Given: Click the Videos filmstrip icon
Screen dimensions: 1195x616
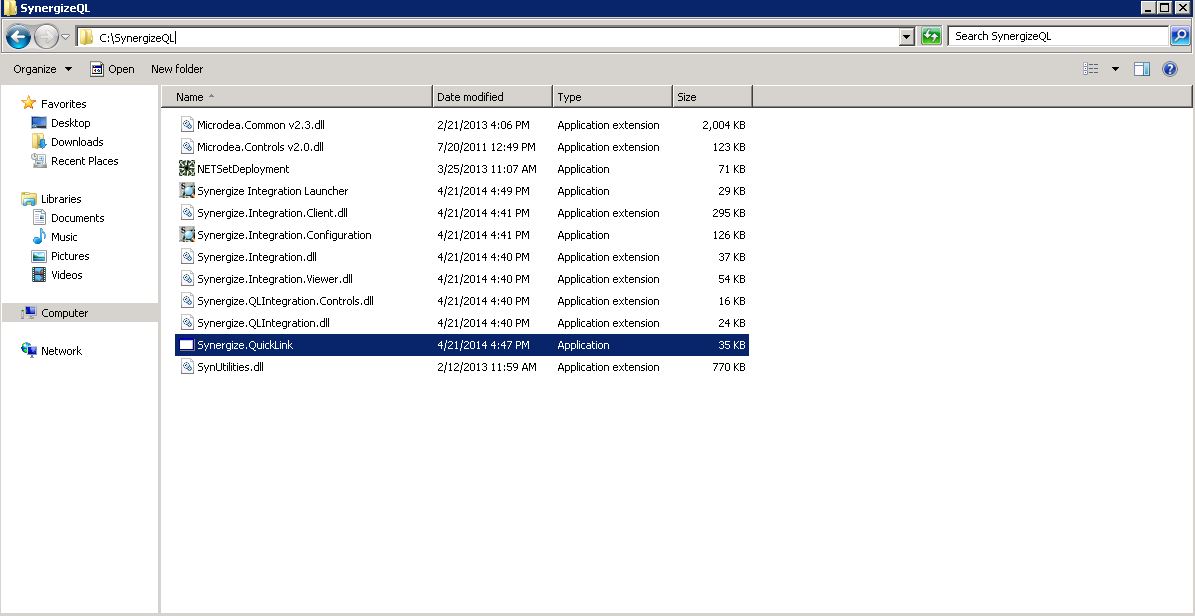Looking at the screenshot, I should pos(39,275).
